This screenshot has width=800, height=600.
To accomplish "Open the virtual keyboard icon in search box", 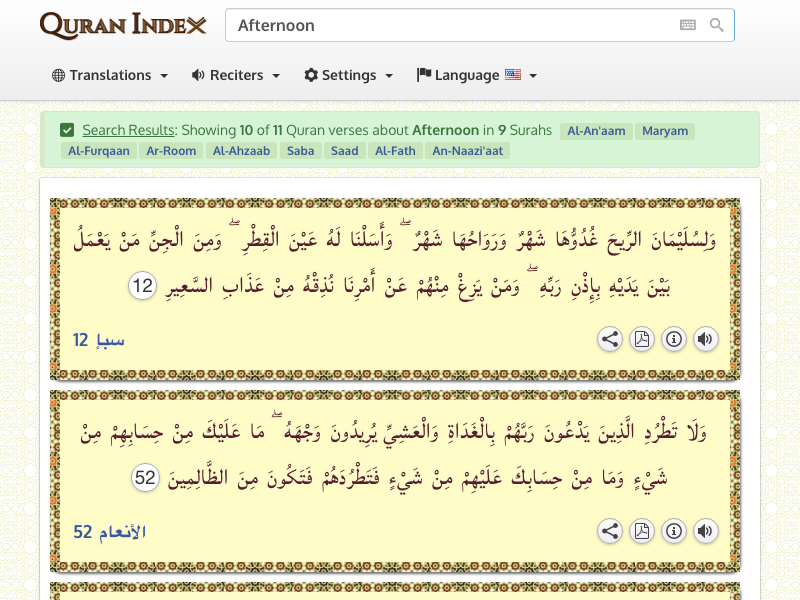I will pos(688,25).
